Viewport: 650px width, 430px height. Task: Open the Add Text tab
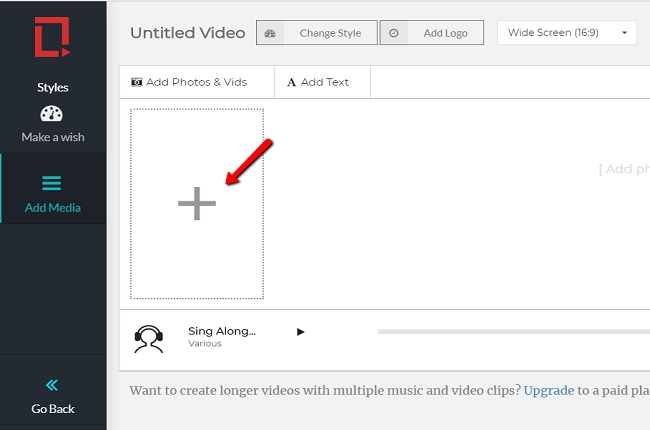click(x=318, y=82)
